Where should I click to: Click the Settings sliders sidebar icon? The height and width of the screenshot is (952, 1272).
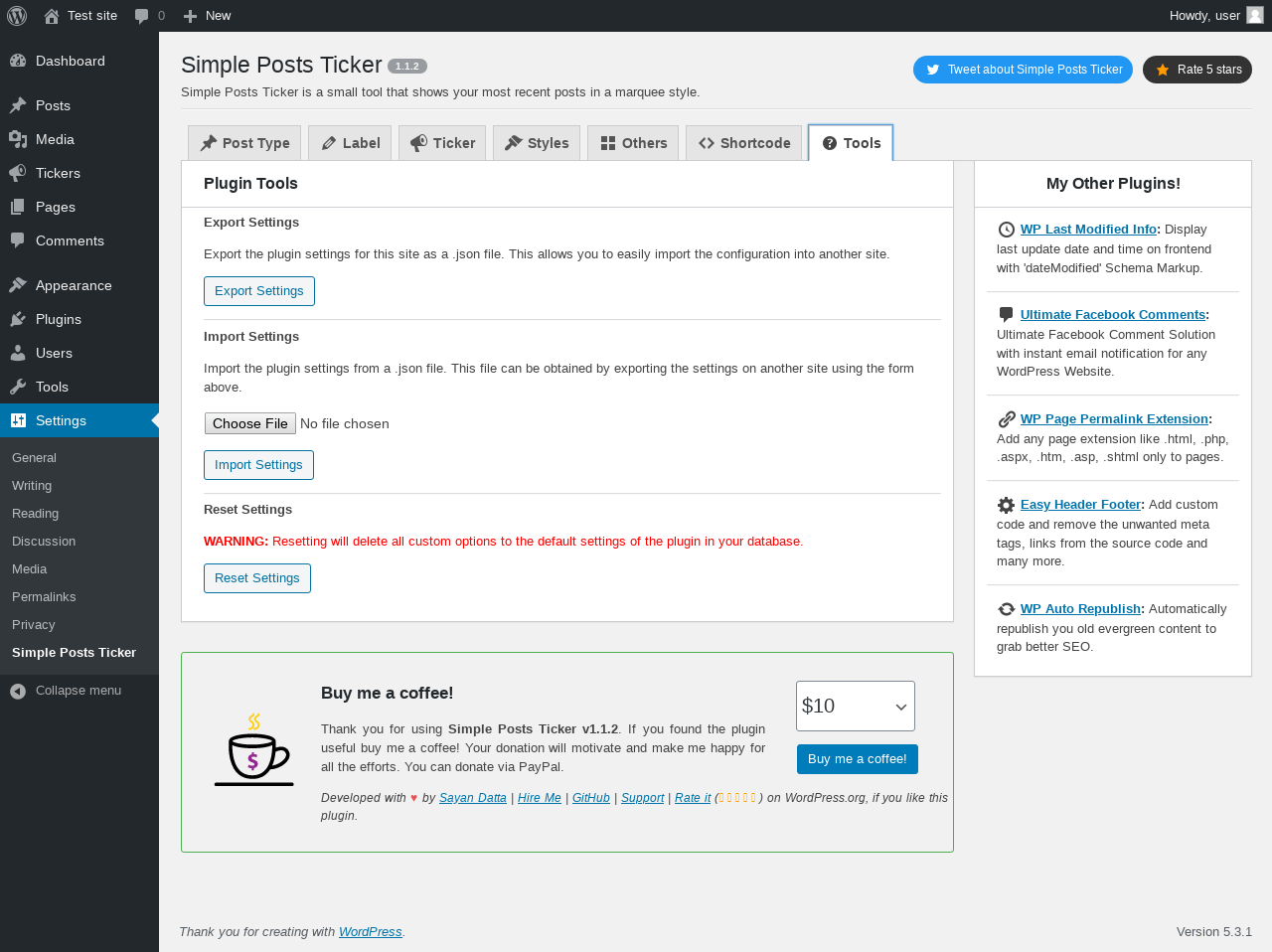tap(18, 420)
